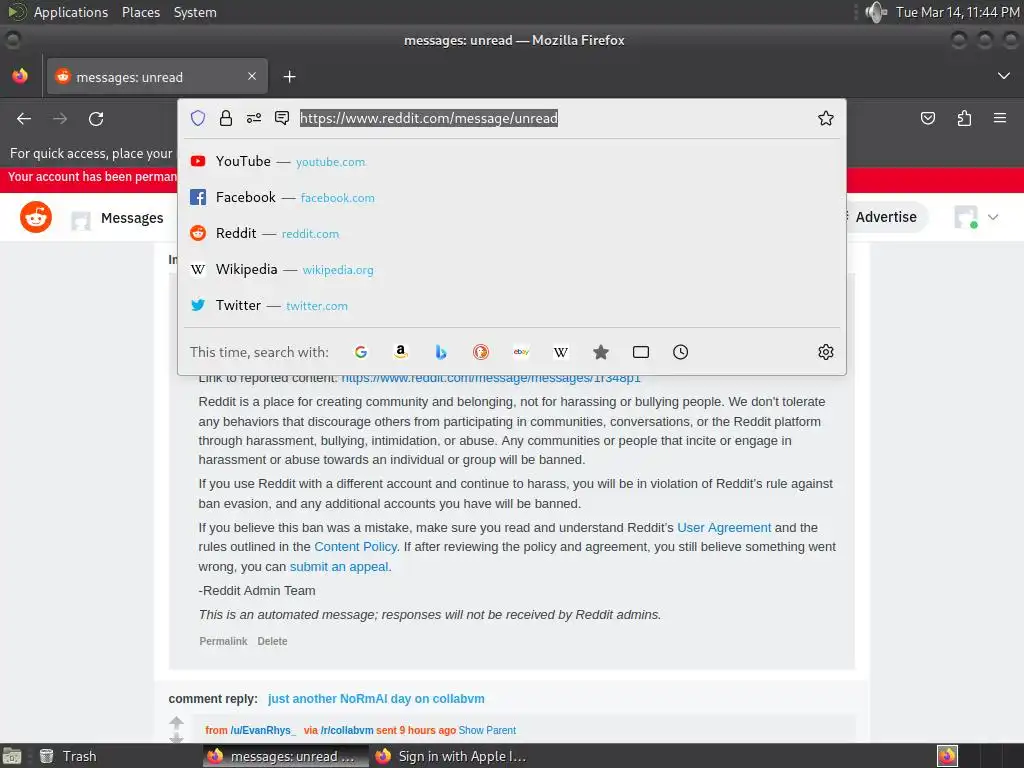
Task: Close the messages: unread tab
Action: [x=252, y=76]
